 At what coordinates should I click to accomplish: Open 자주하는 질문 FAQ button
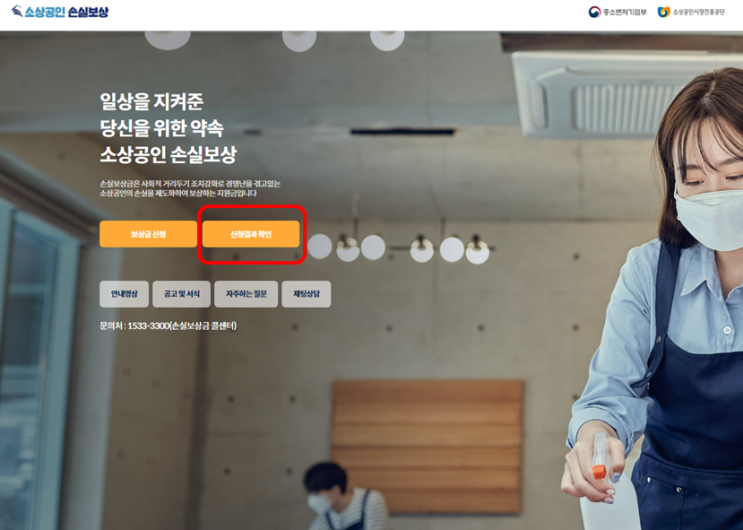[x=246, y=294]
